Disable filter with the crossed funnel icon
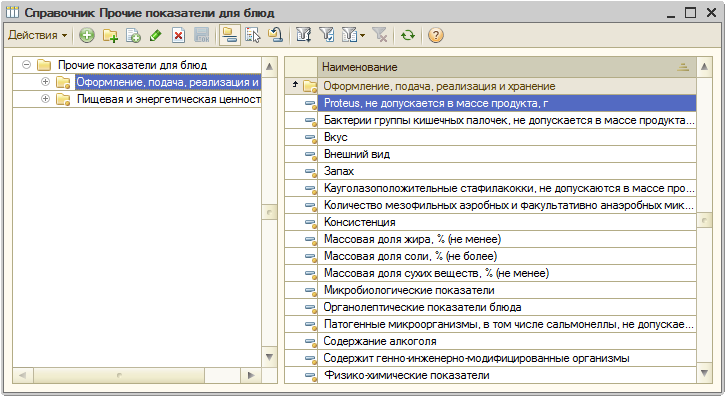This screenshot has height=396, width=725. [380, 35]
